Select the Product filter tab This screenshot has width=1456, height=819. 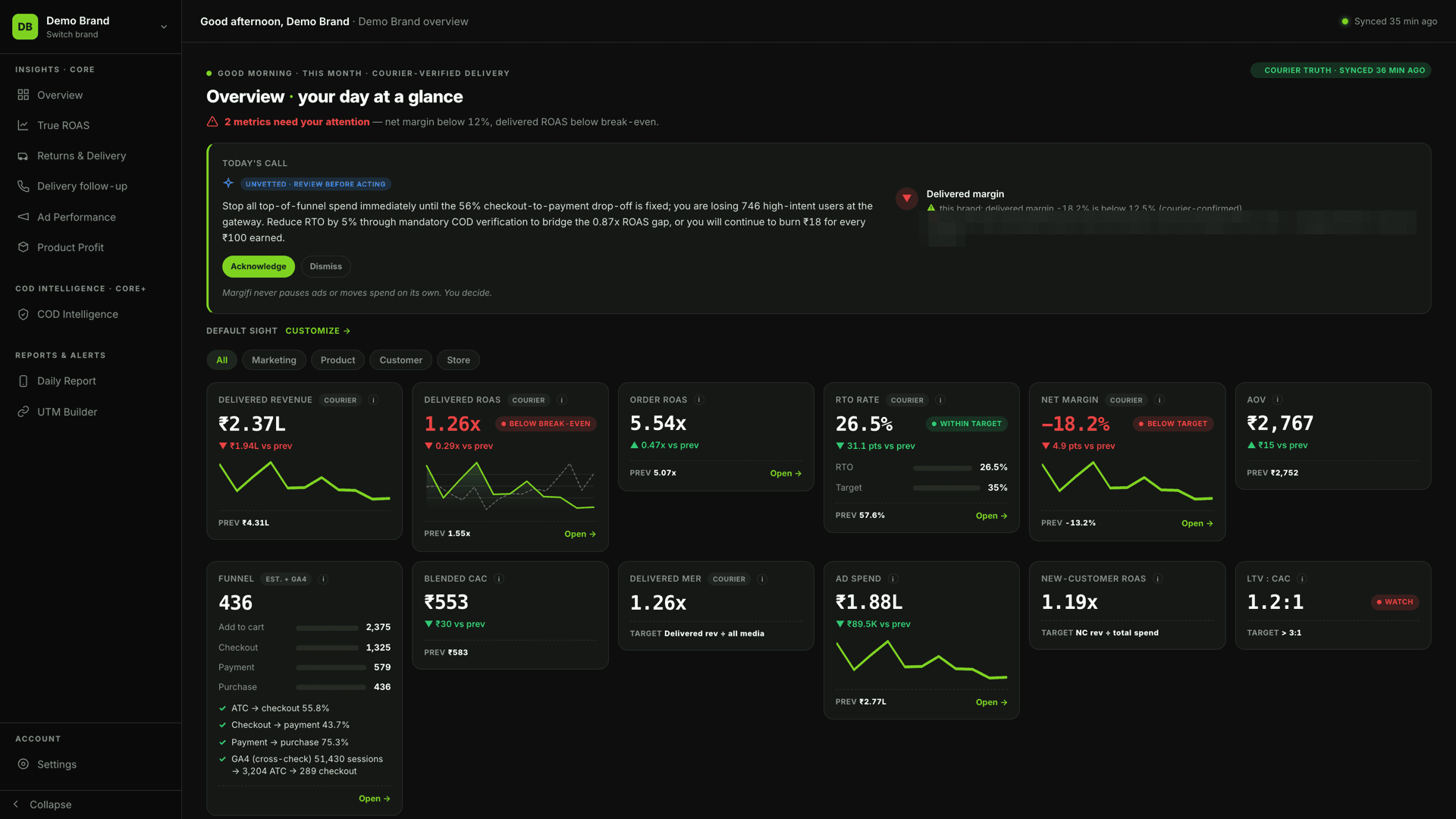click(337, 360)
